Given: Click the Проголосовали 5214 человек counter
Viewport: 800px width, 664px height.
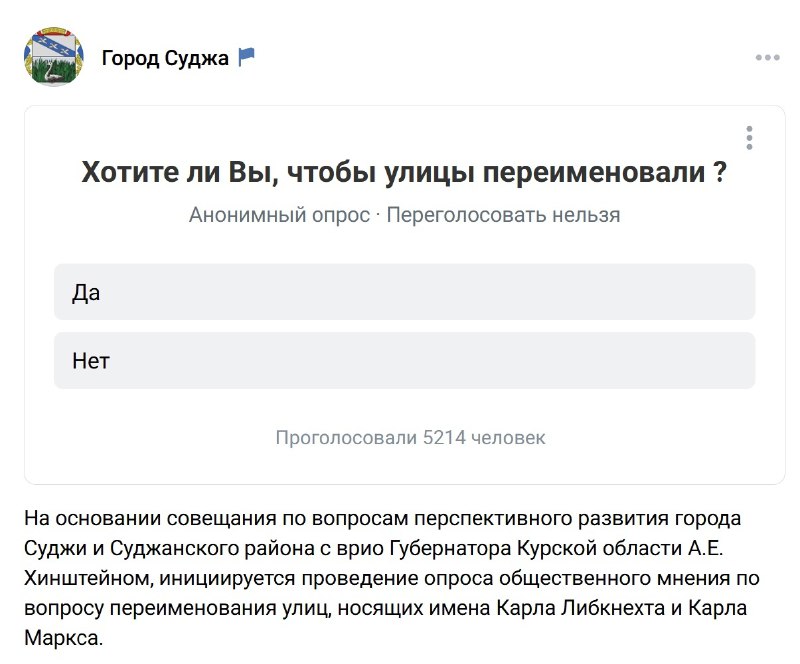Looking at the screenshot, I should pyautogui.click(x=410, y=437).
